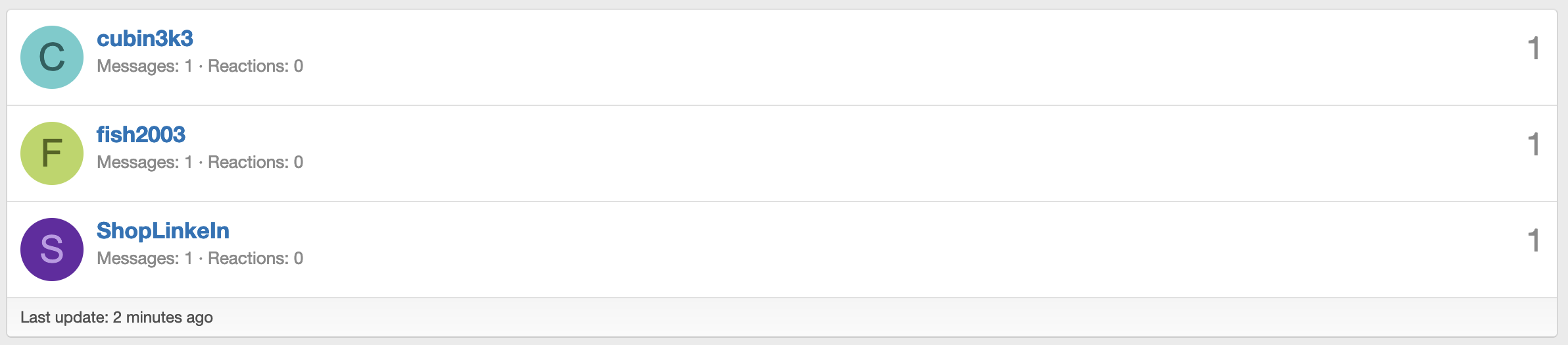Image resolution: width=1568 pixels, height=345 pixels.
Task: Open the fish2003 profile link
Action: (141, 135)
